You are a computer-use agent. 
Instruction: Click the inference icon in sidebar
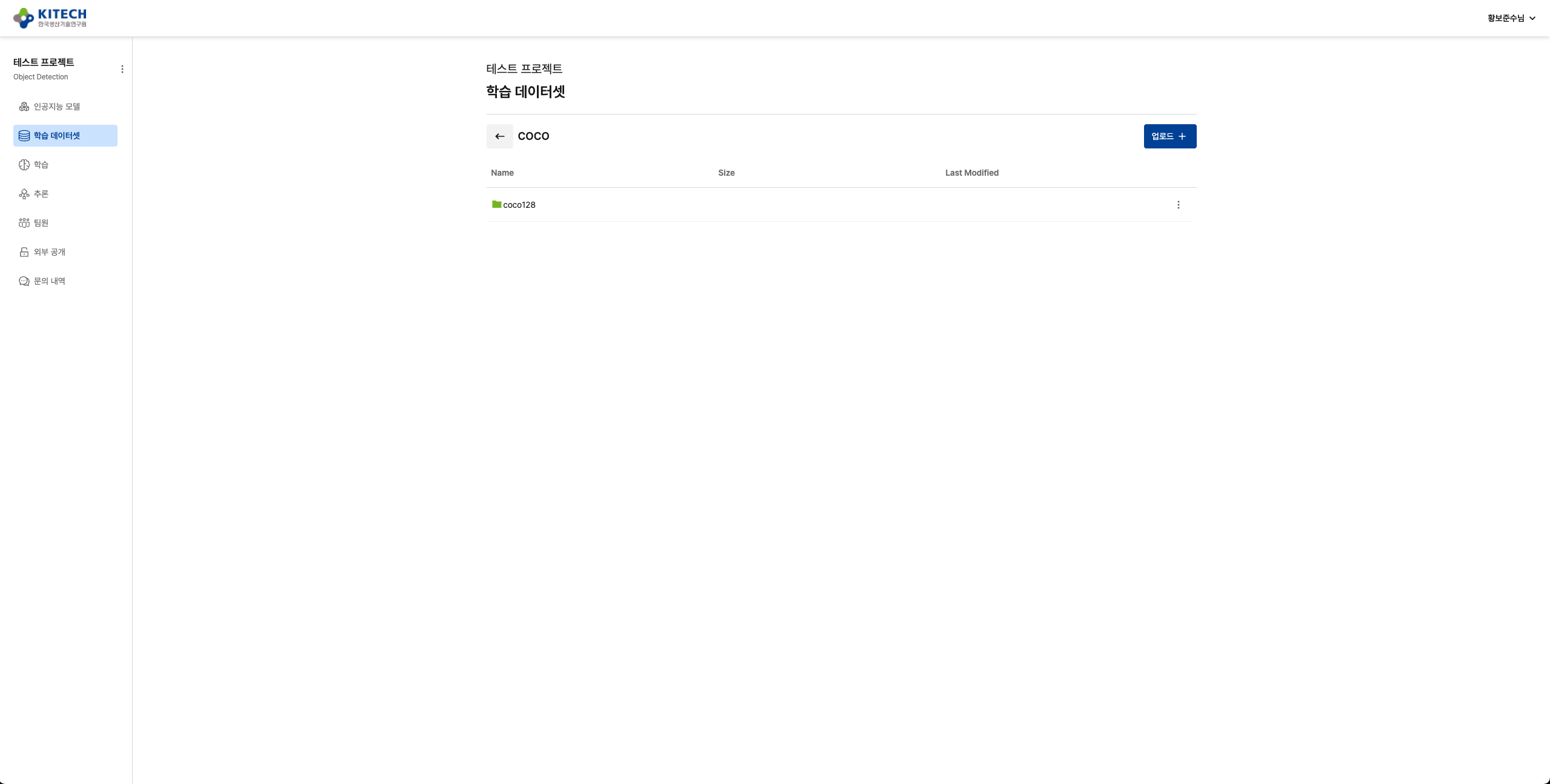pos(24,194)
